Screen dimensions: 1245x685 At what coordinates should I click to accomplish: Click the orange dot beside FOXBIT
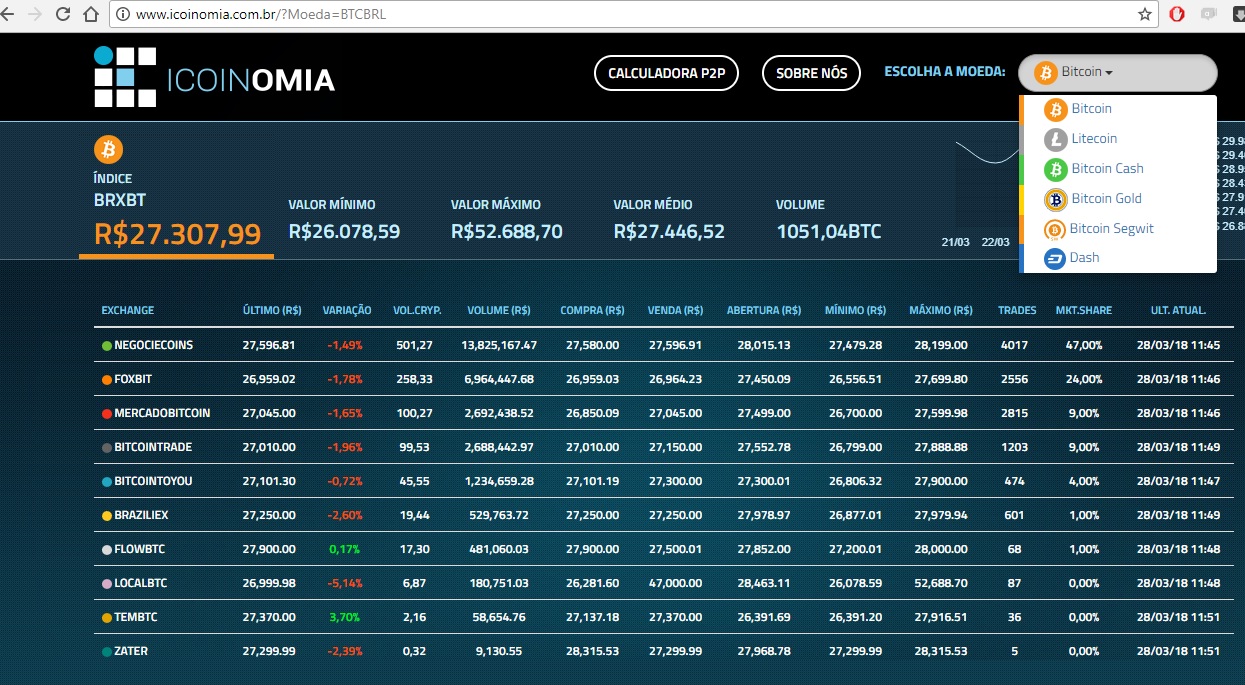pos(107,380)
